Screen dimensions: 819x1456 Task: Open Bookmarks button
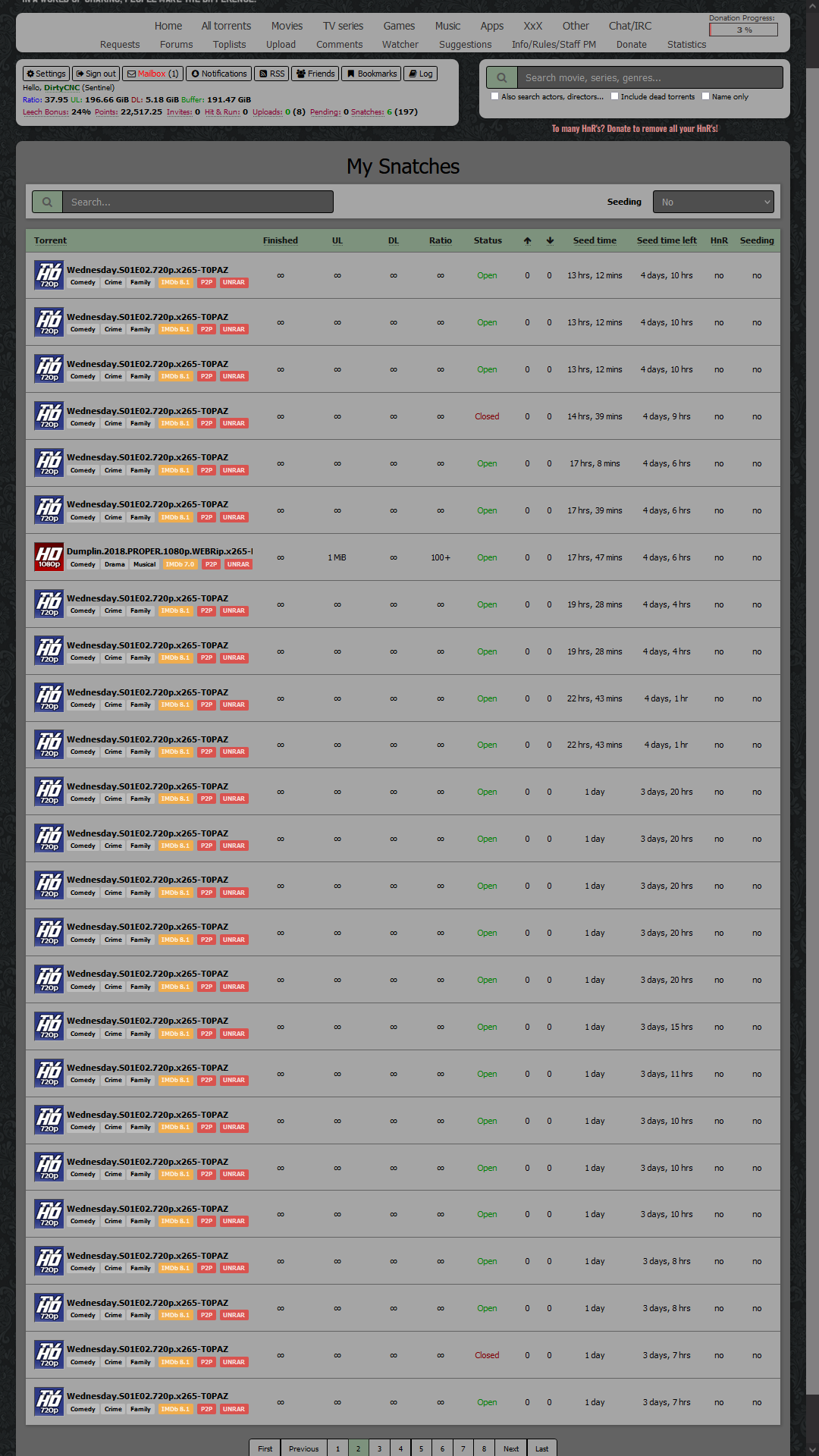coord(372,74)
